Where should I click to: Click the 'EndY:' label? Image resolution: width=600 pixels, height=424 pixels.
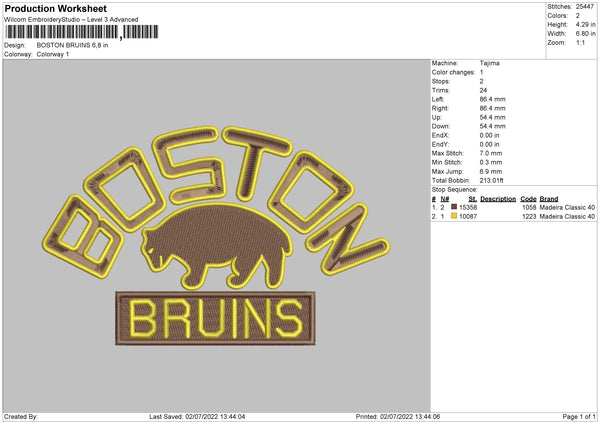click(440, 144)
